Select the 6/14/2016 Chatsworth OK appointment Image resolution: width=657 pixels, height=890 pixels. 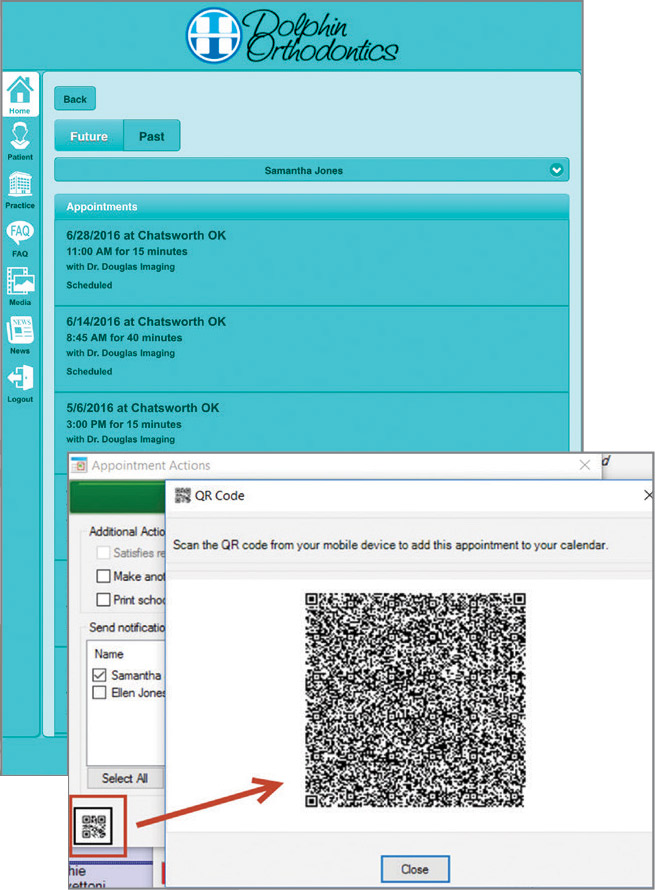(x=311, y=349)
